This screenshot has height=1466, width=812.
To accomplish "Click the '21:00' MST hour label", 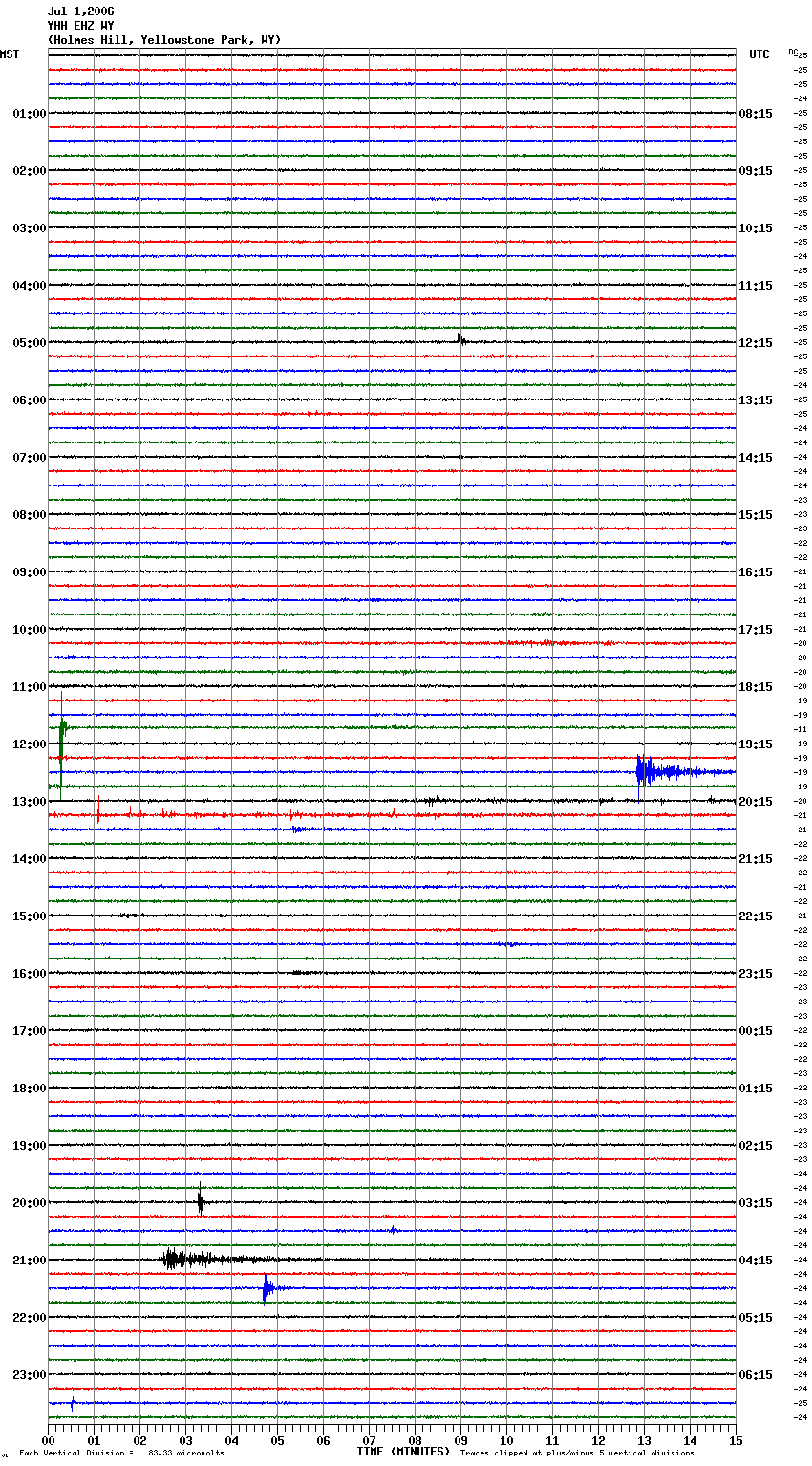I will pos(30,1261).
